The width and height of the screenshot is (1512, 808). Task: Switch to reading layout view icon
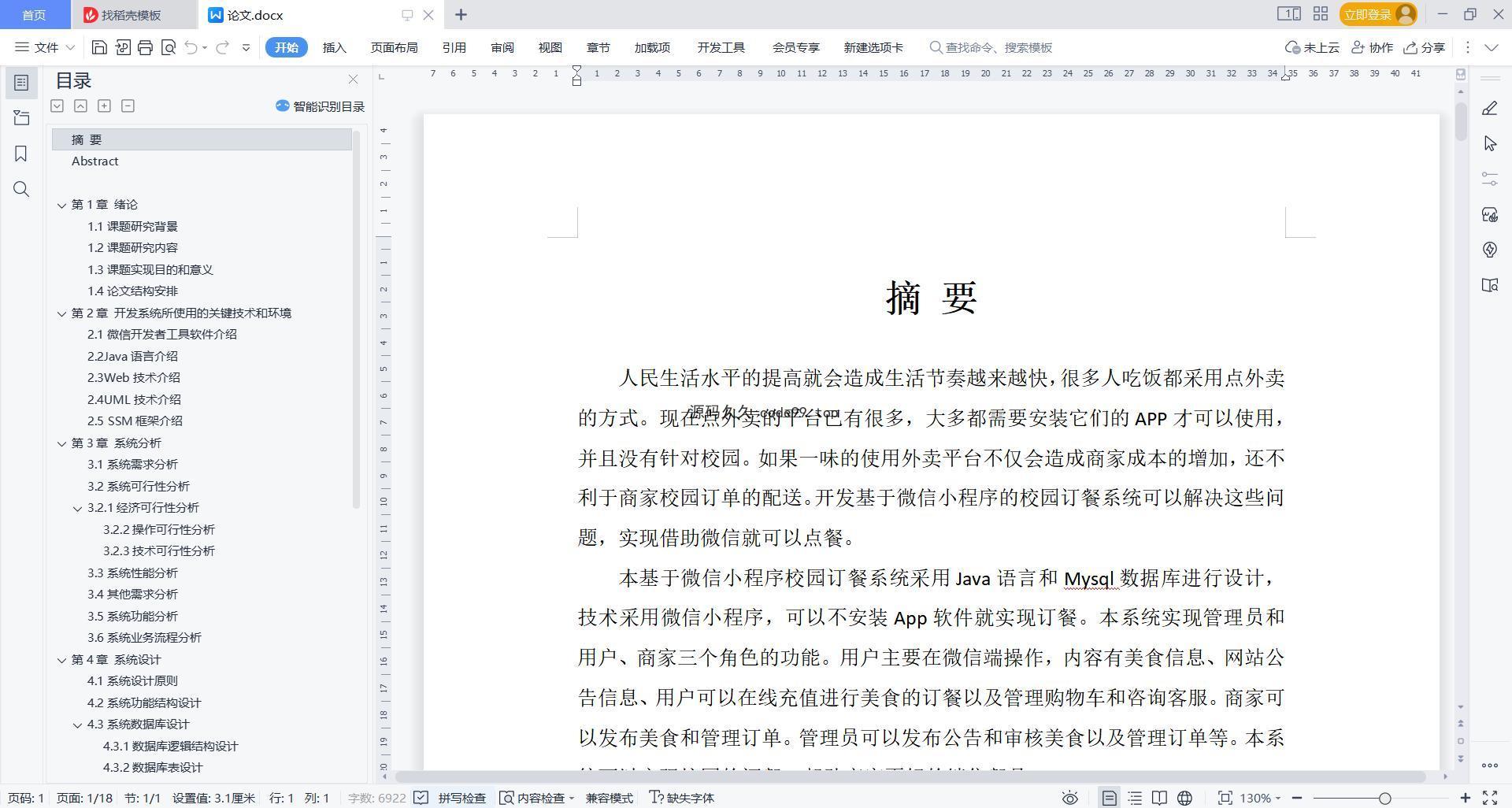[1159, 798]
